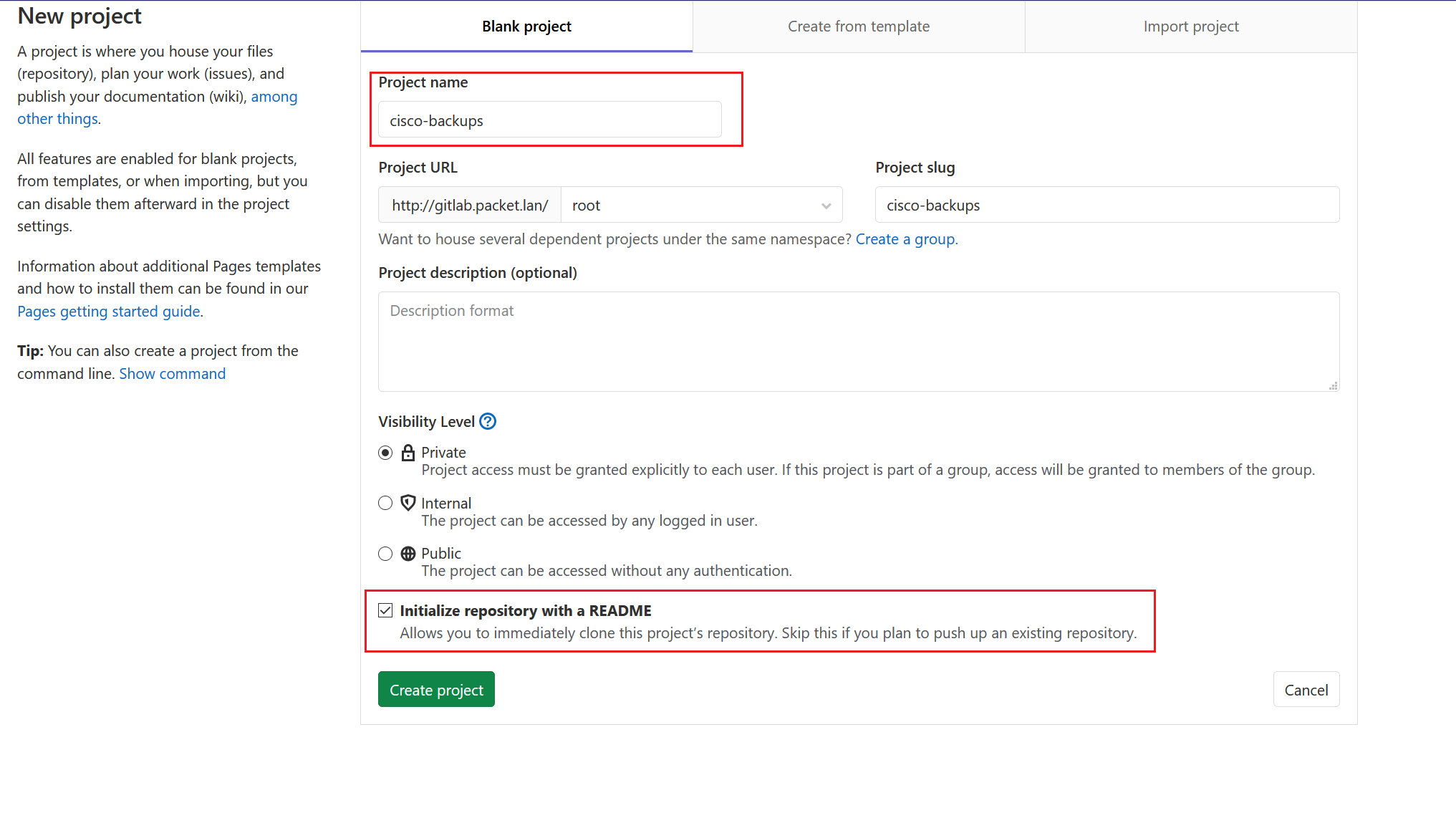
Task: Select the Public visibility radio button
Action: pyautogui.click(x=385, y=554)
